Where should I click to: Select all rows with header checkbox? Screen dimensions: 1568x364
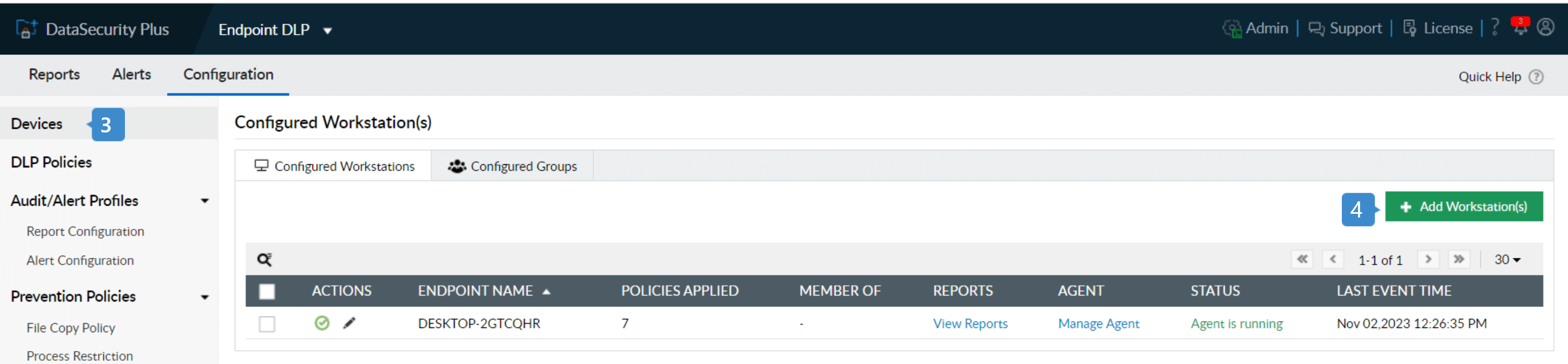coord(267,291)
